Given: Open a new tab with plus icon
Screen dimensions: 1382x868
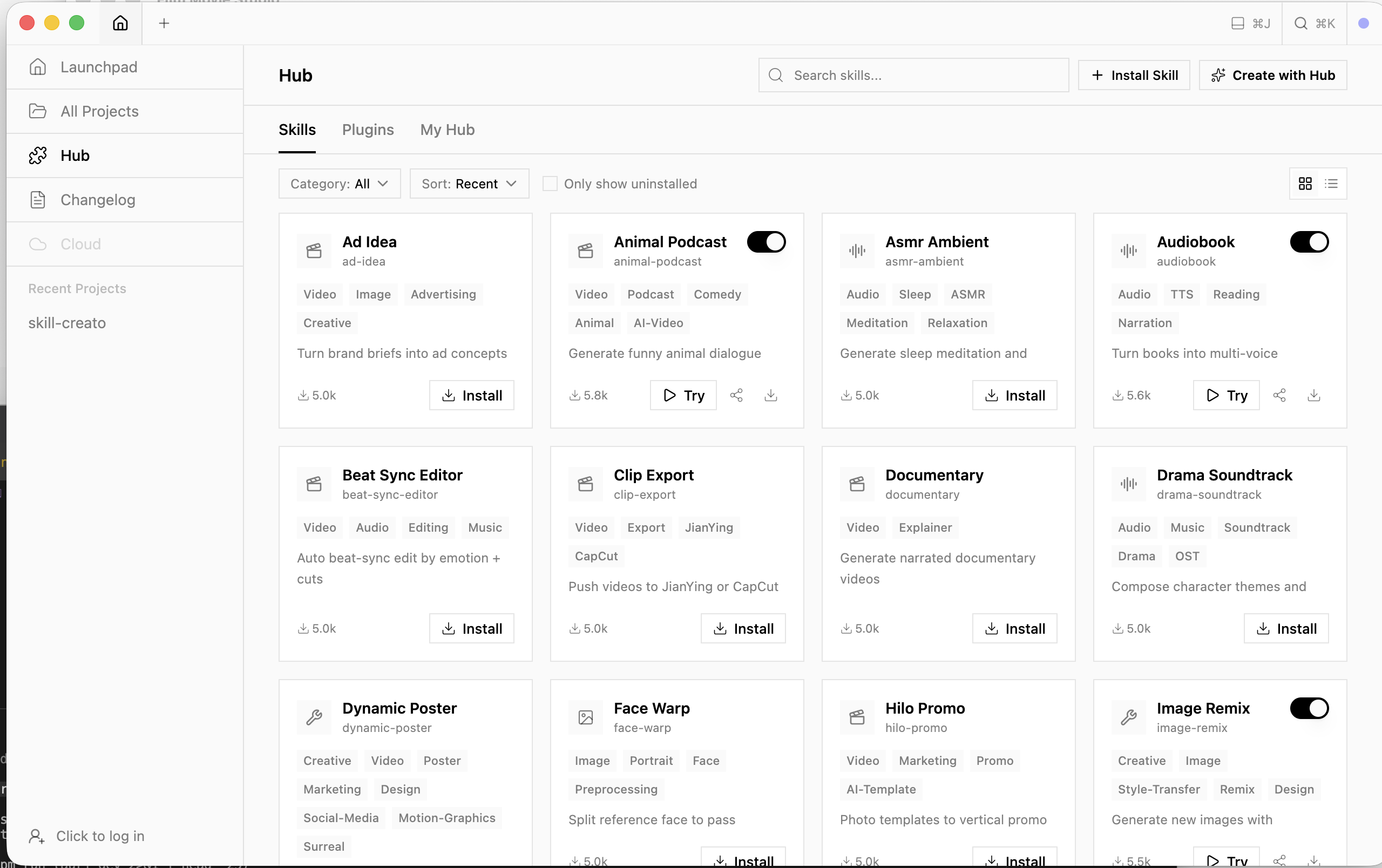Looking at the screenshot, I should (164, 23).
